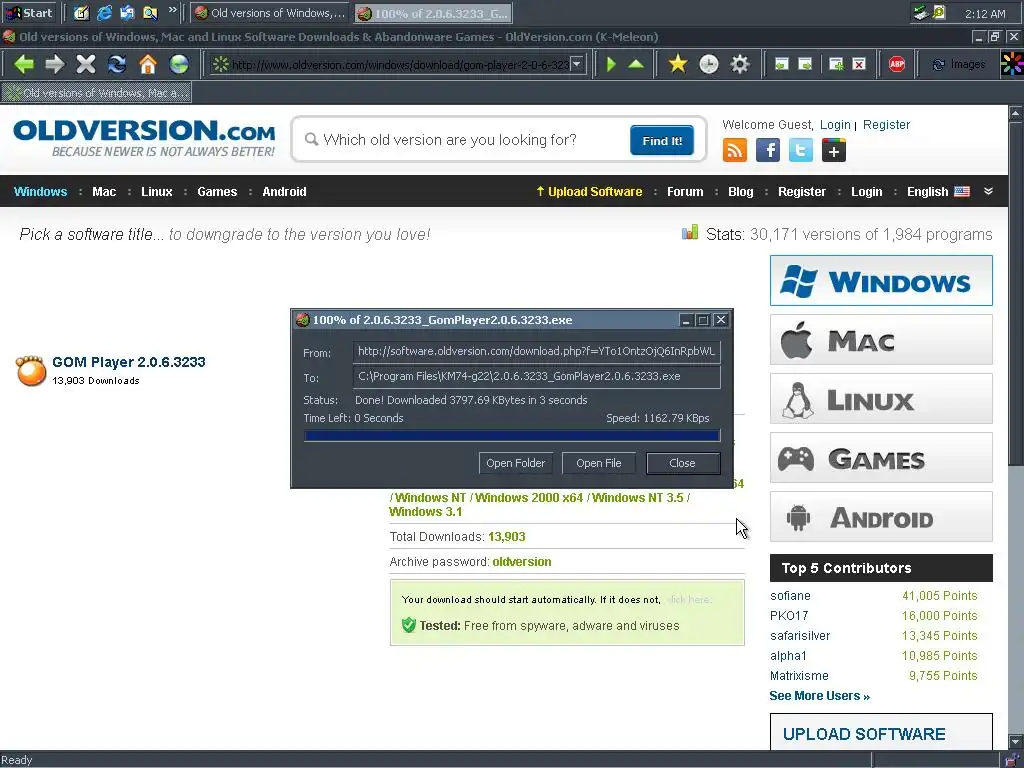
Task: Open bookmarks with the star icon
Action: [x=678, y=64]
